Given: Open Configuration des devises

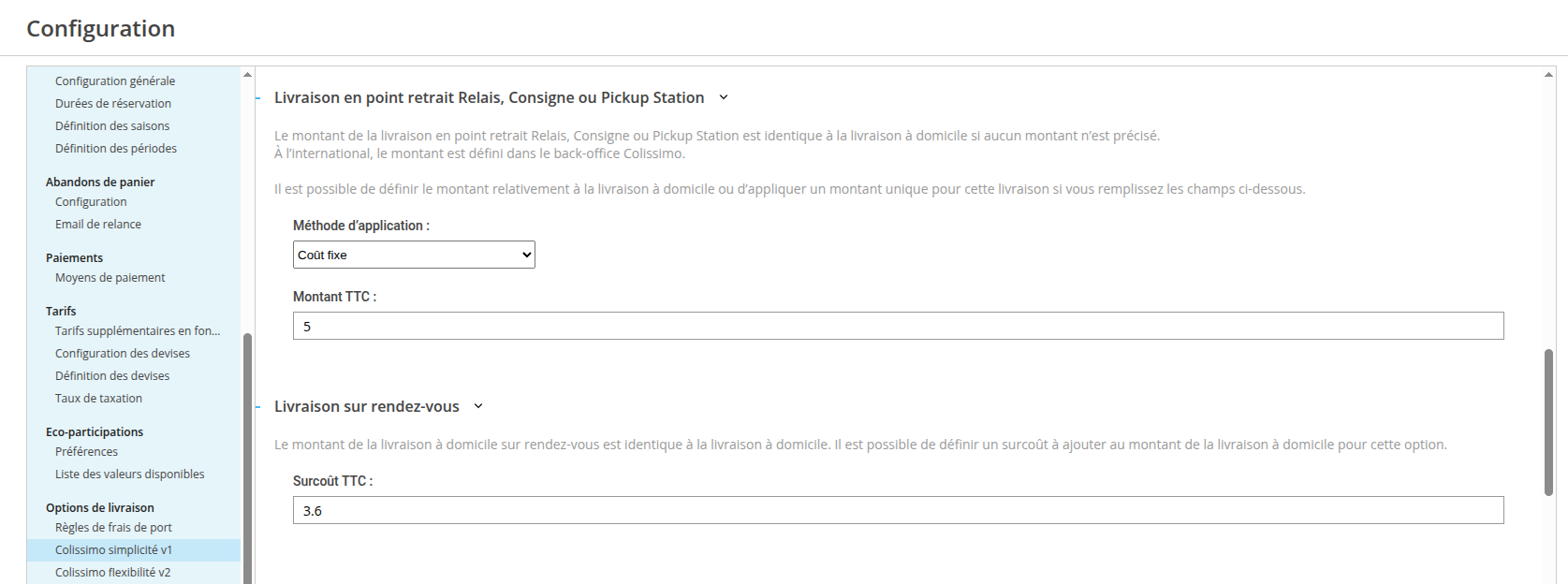Looking at the screenshot, I should click(x=123, y=354).
